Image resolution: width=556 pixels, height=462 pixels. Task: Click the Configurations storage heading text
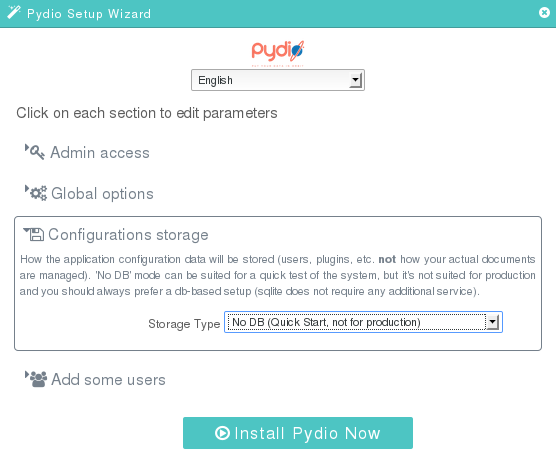(x=128, y=235)
